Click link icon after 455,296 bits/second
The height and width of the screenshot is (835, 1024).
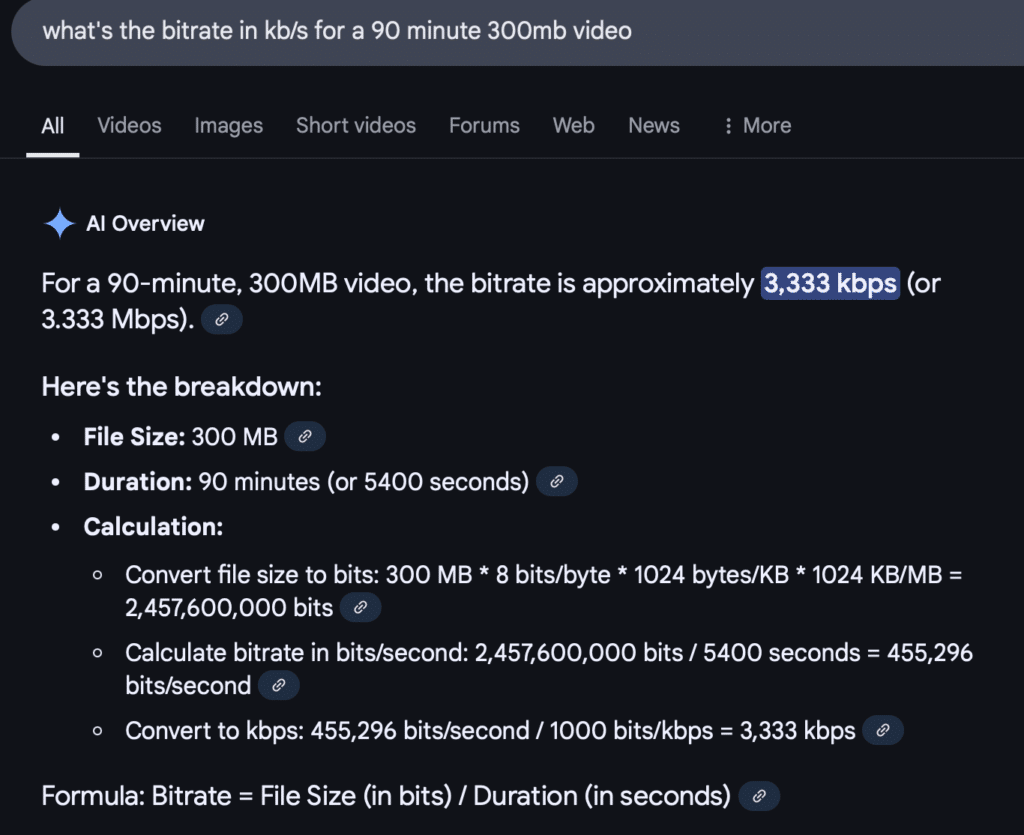click(x=279, y=685)
